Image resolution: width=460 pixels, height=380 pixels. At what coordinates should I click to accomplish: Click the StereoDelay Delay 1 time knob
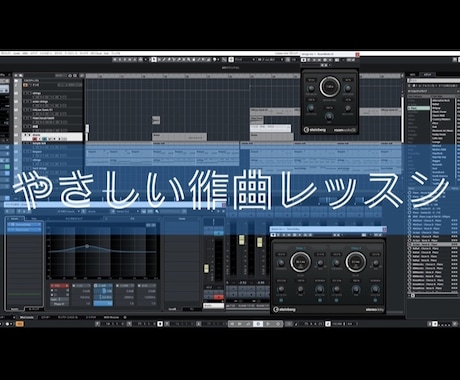tap(300, 262)
